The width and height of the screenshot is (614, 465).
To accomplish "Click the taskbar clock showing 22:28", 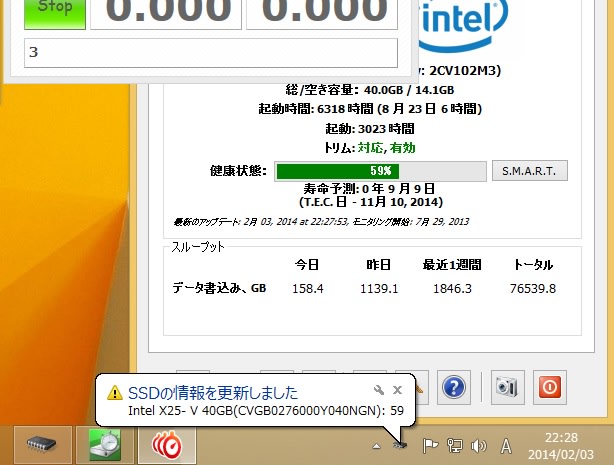I will coord(561,446).
